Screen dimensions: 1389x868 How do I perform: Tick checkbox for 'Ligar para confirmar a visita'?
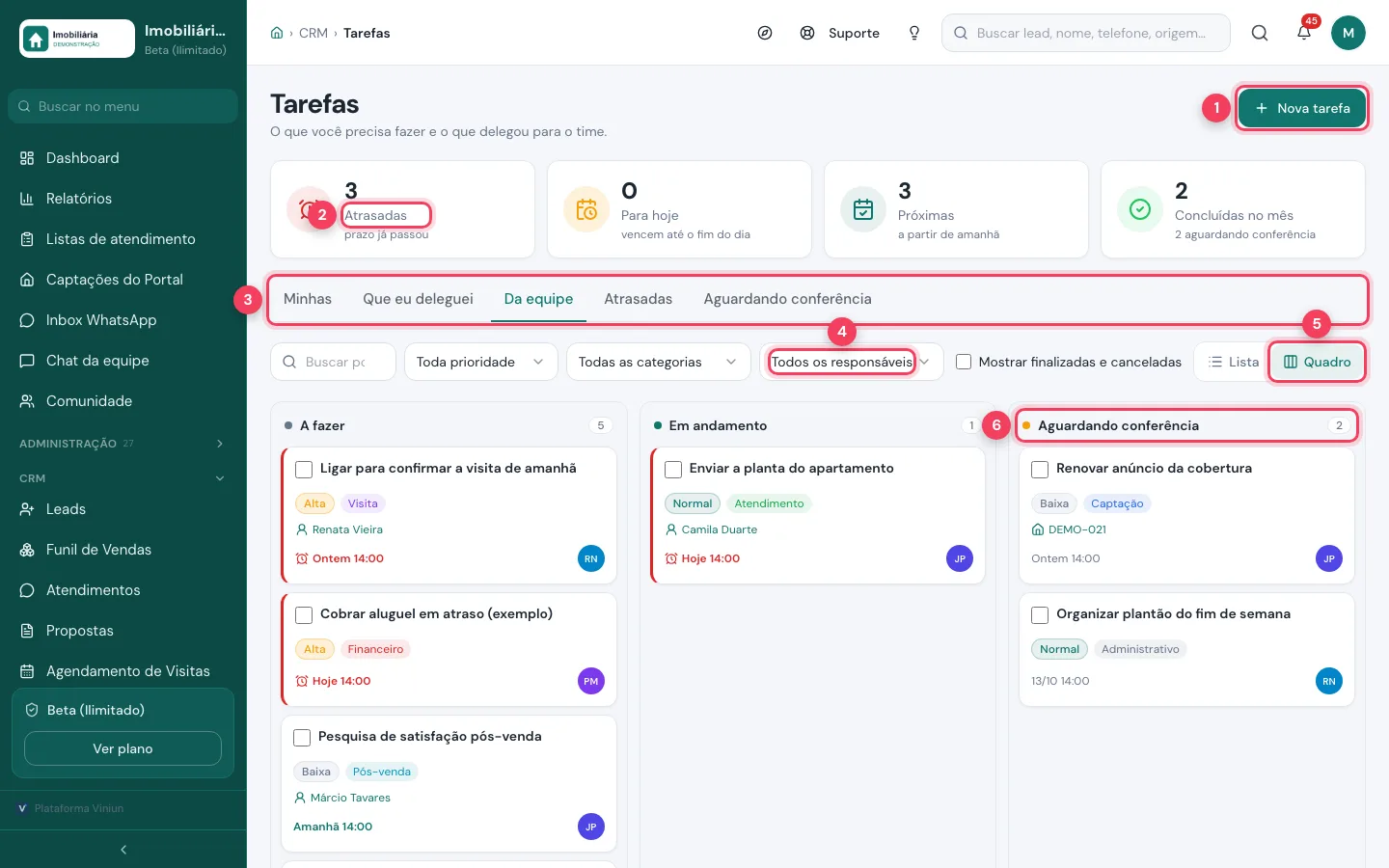click(x=304, y=470)
